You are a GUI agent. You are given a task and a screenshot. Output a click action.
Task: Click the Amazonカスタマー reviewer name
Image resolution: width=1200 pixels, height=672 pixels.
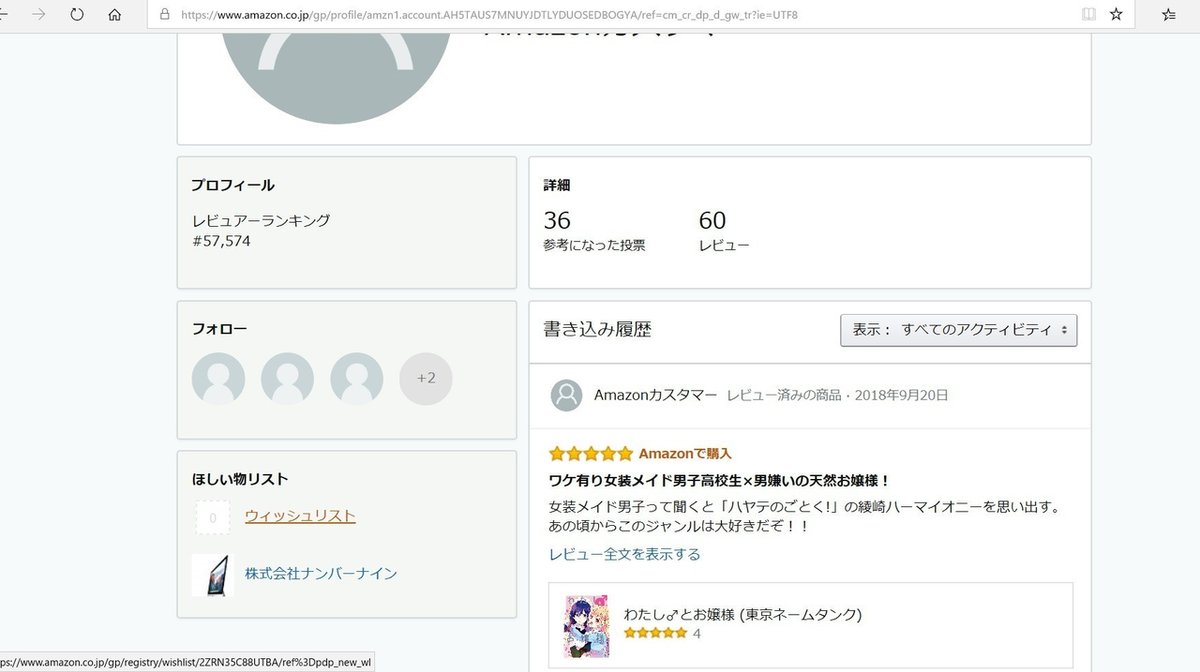pyautogui.click(x=655, y=395)
